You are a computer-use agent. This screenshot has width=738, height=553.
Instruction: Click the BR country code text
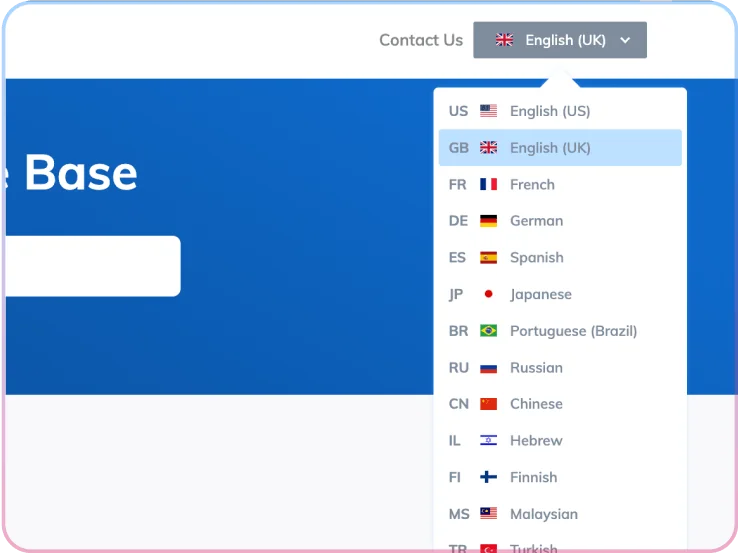point(458,331)
